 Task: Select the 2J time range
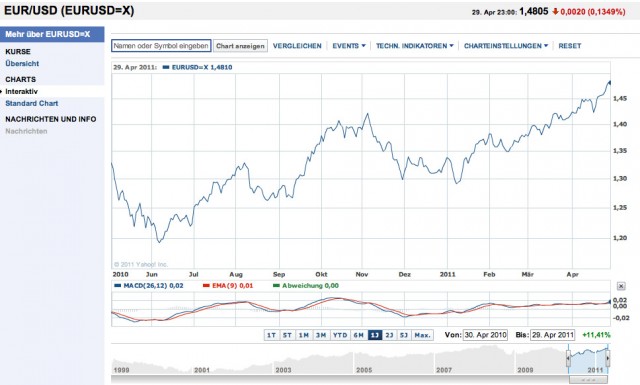389,335
